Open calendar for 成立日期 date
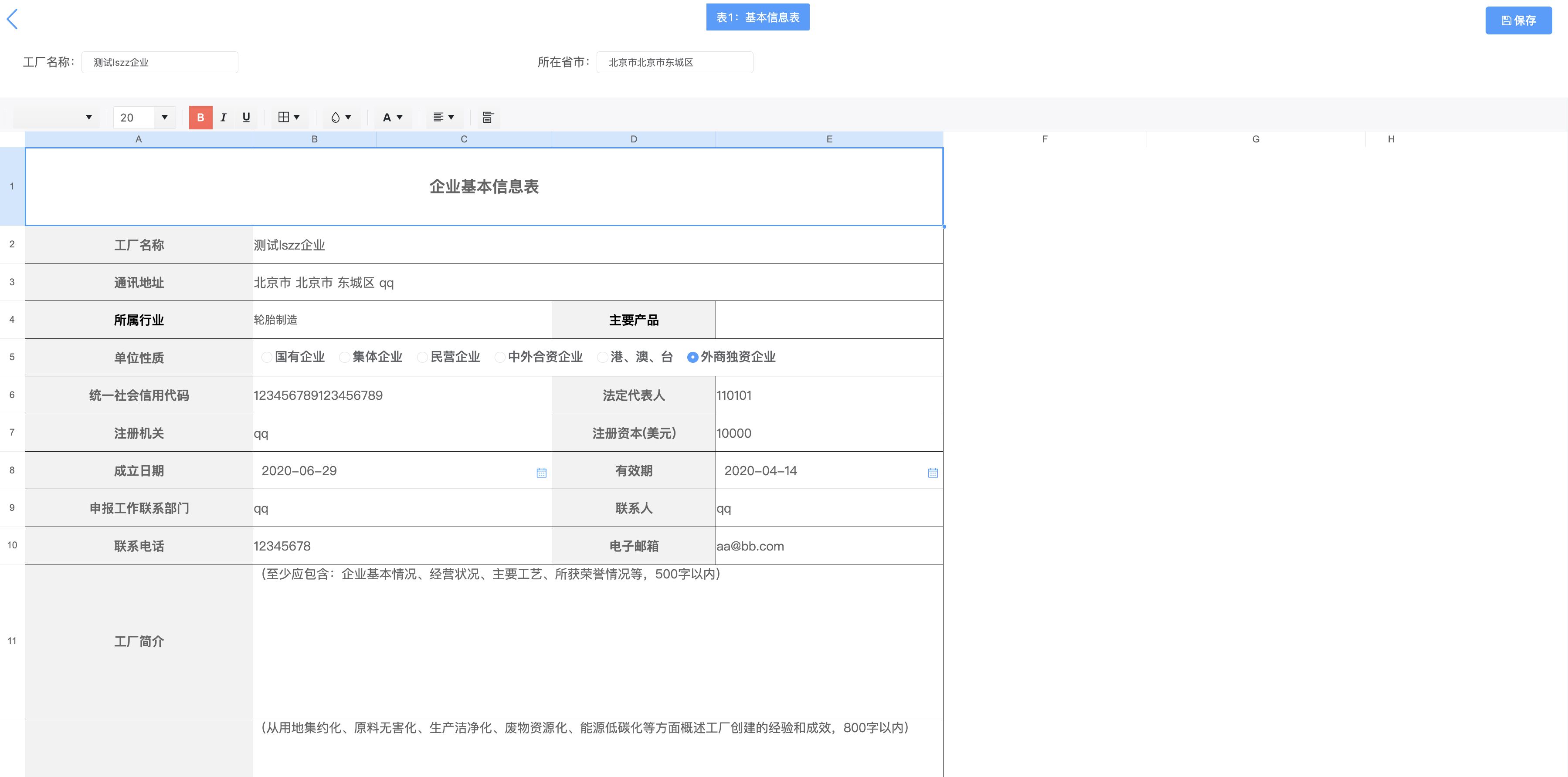The height and width of the screenshot is (777, 1568). pyautogui.click(x=541, y=473)
